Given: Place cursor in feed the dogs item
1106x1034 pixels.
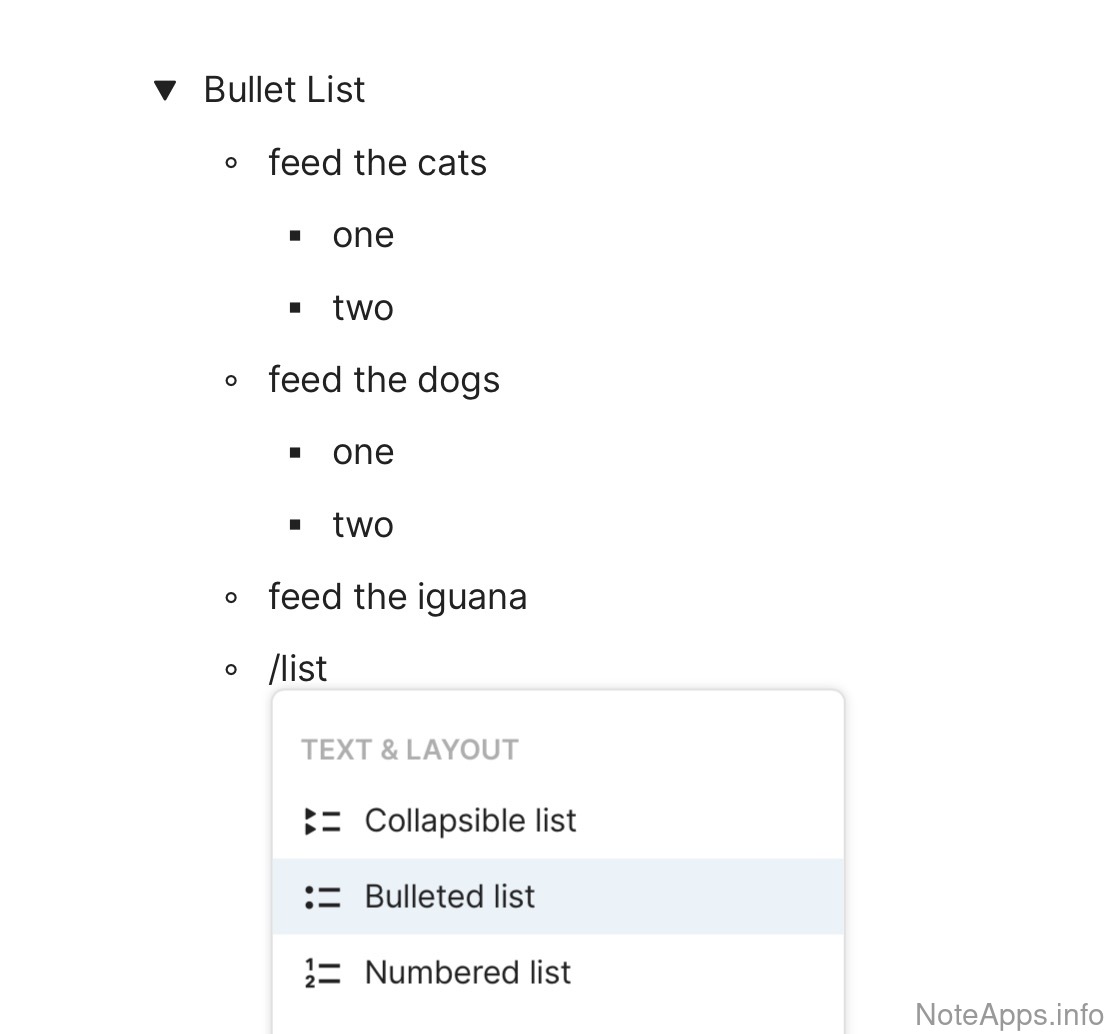Looking at the screenshot, I should click(384, 380).
